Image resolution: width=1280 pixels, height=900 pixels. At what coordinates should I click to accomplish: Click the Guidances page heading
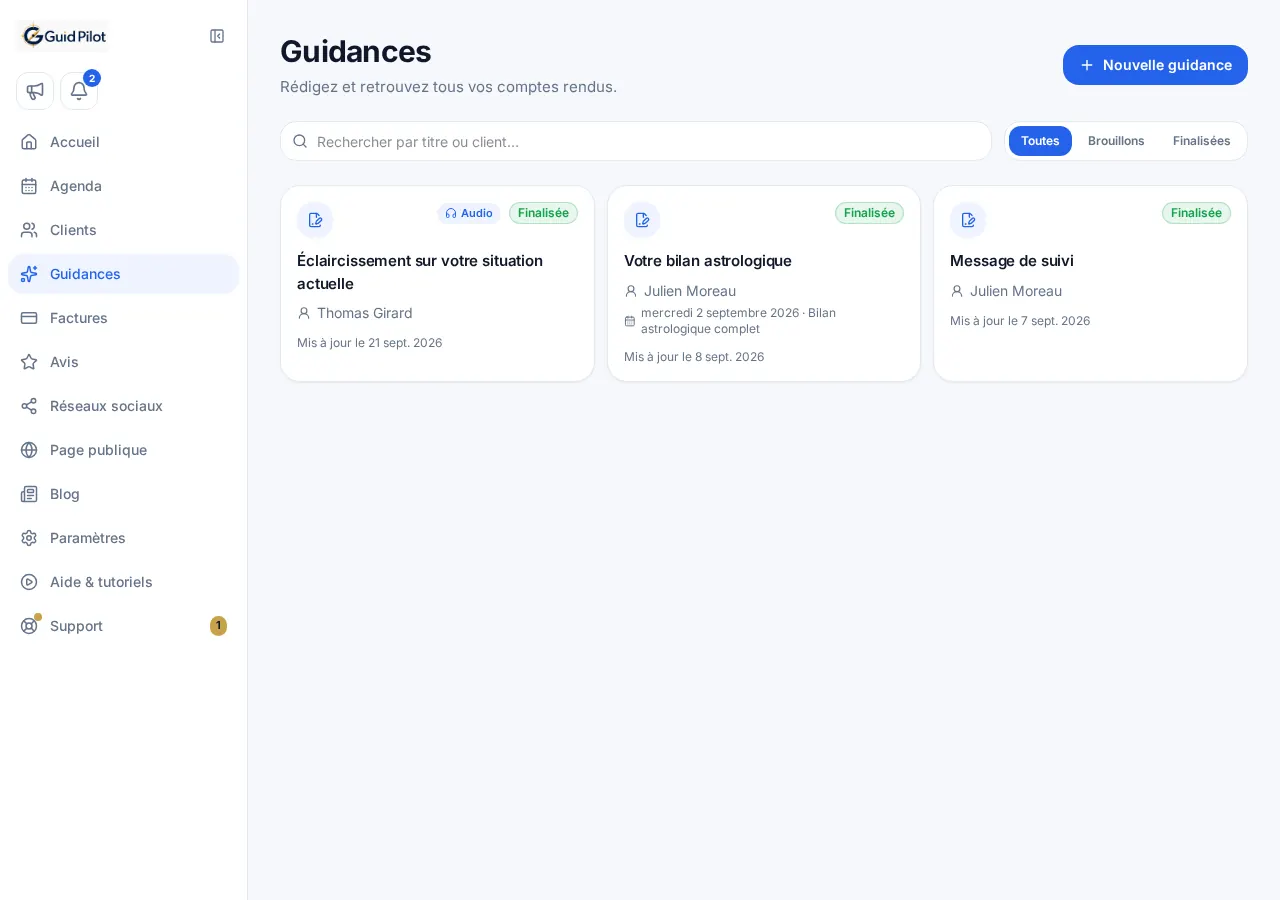[356, 51]
